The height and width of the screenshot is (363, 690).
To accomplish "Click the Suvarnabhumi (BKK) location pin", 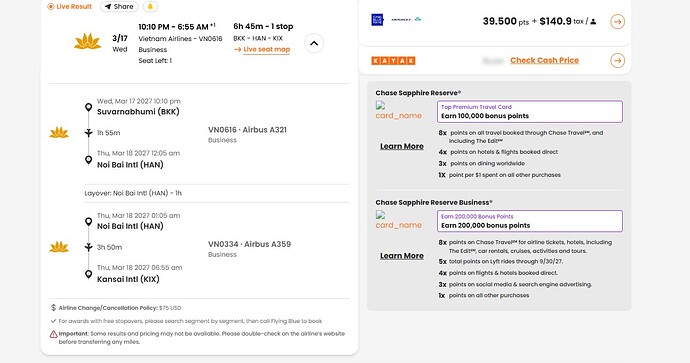I will (x=88, y=107).
